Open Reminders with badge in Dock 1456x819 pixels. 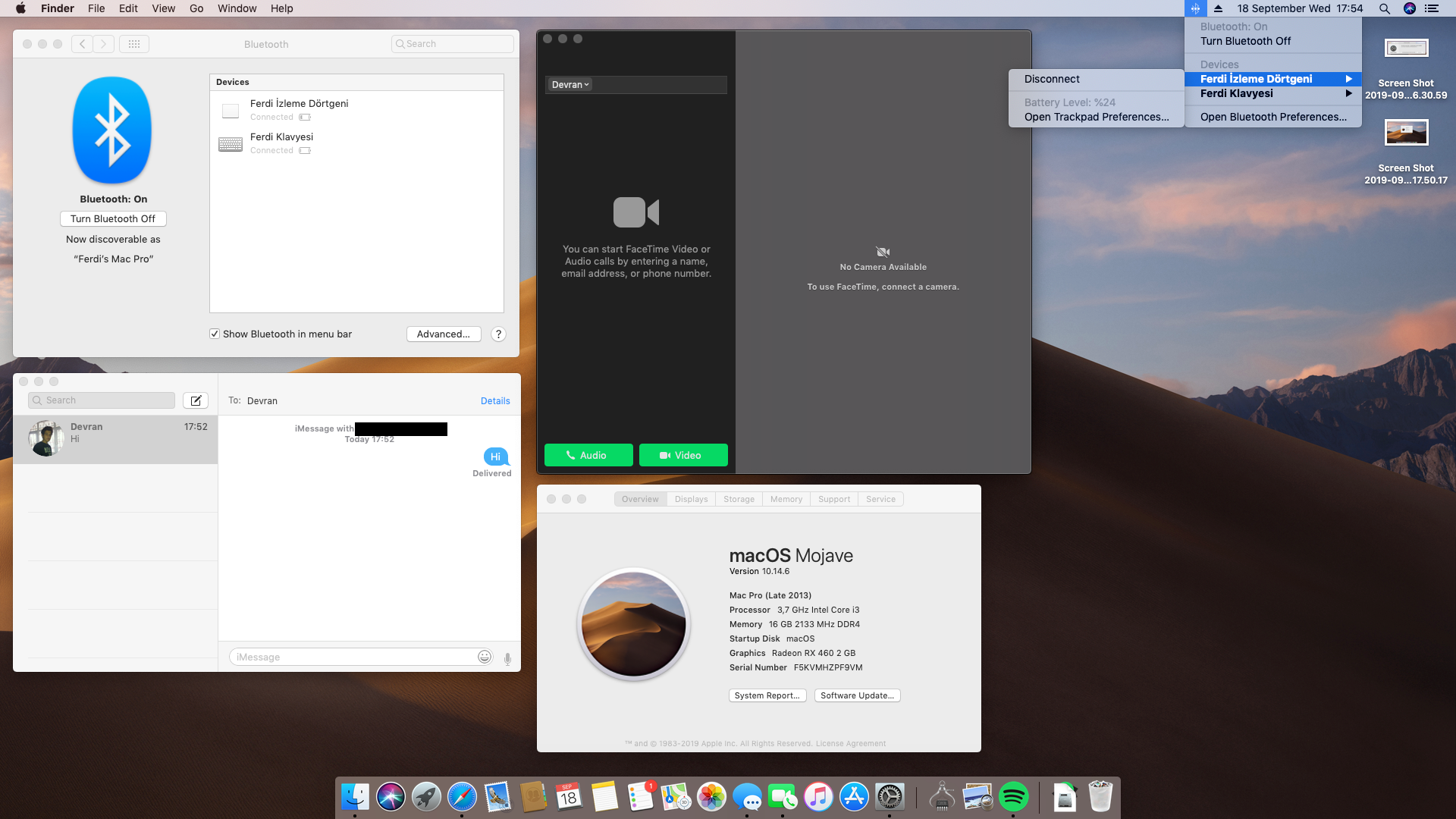[641, 797]
